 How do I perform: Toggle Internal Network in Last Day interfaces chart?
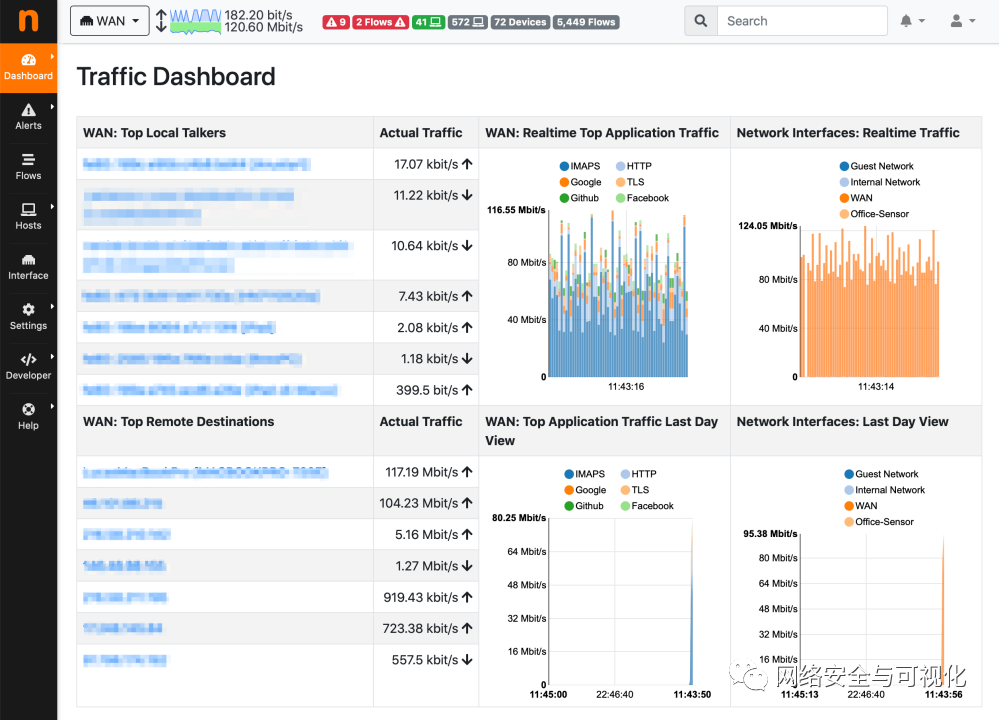(x=884, y=490)
